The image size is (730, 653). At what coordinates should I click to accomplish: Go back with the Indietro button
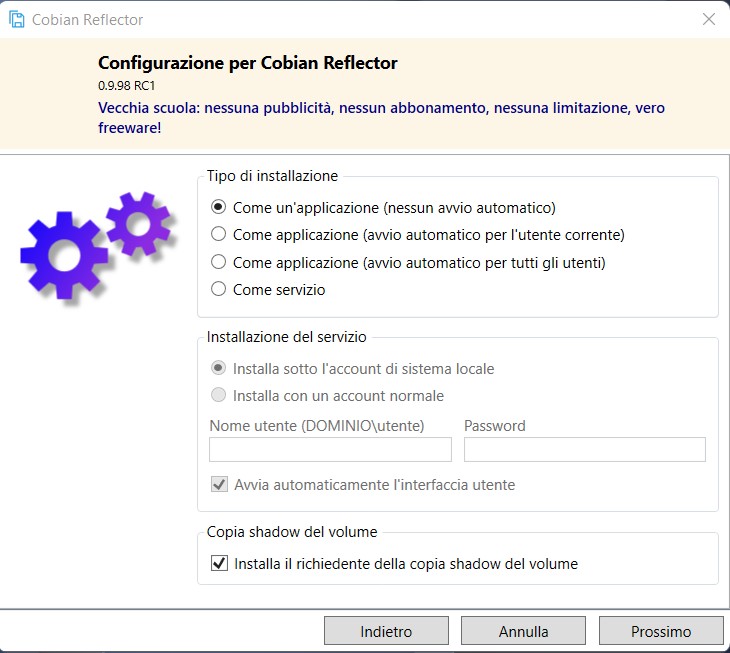(x=386, y=631)
